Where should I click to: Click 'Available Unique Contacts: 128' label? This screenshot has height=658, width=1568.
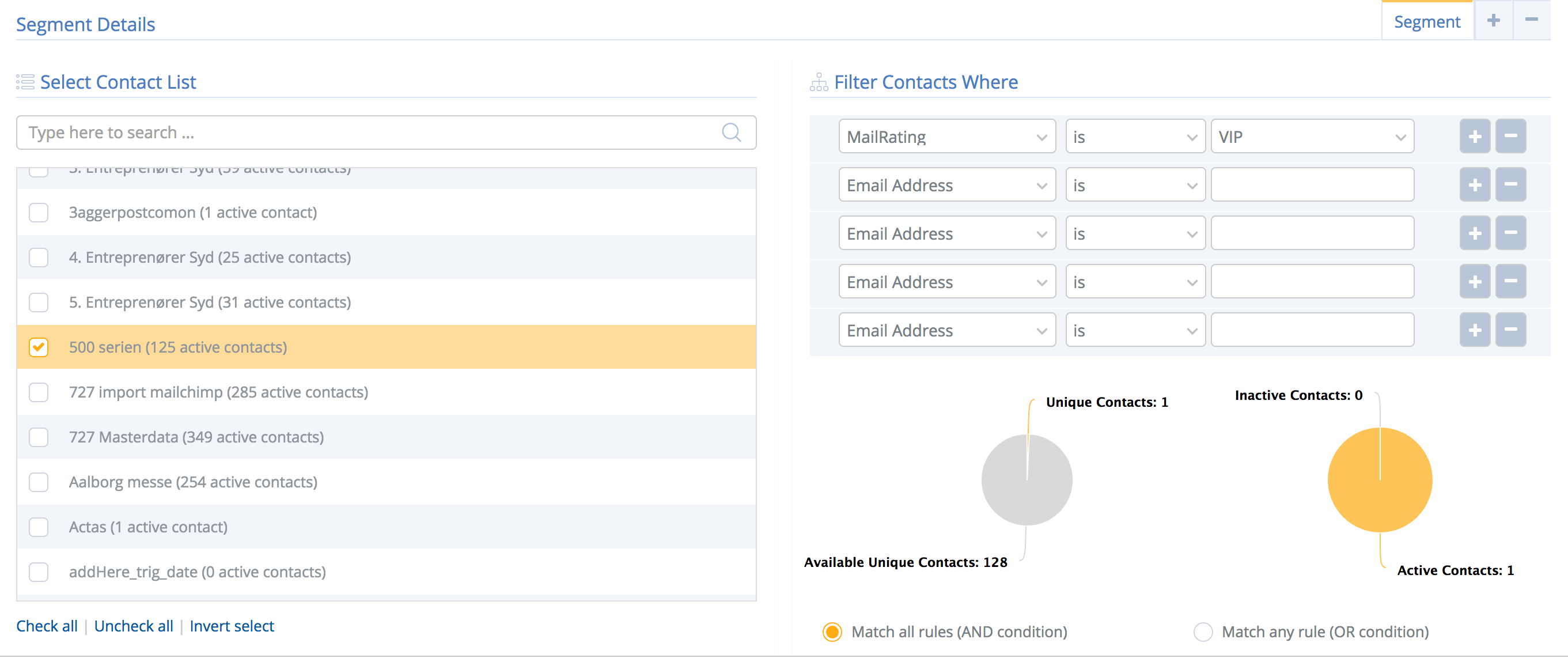pos(906,562)
